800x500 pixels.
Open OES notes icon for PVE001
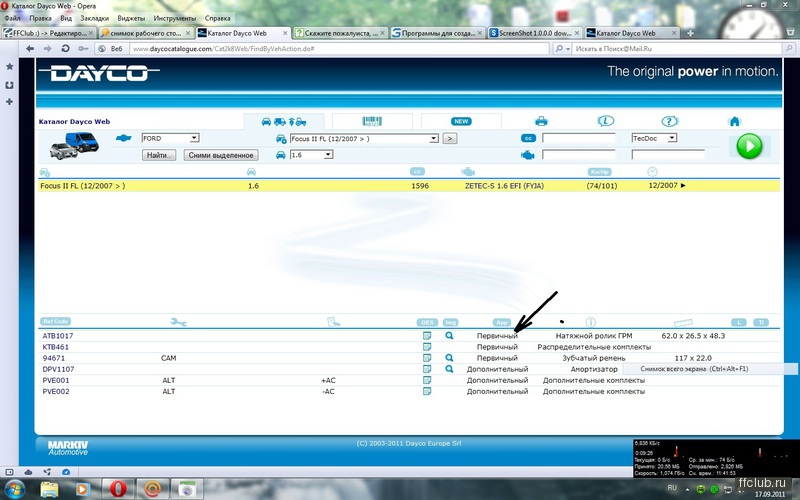(x=427, y=381)
